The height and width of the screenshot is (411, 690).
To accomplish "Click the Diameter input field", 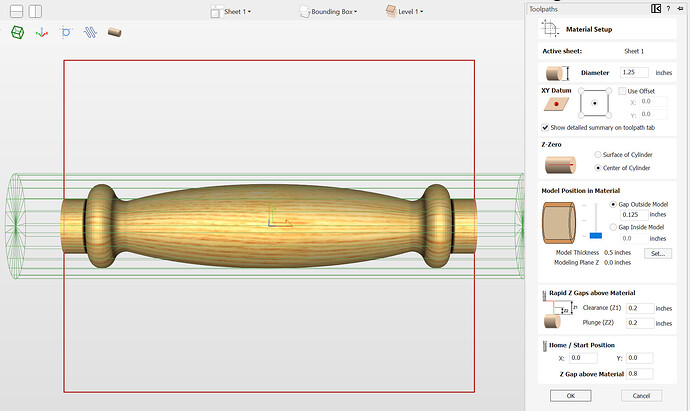I will (634, 72).
